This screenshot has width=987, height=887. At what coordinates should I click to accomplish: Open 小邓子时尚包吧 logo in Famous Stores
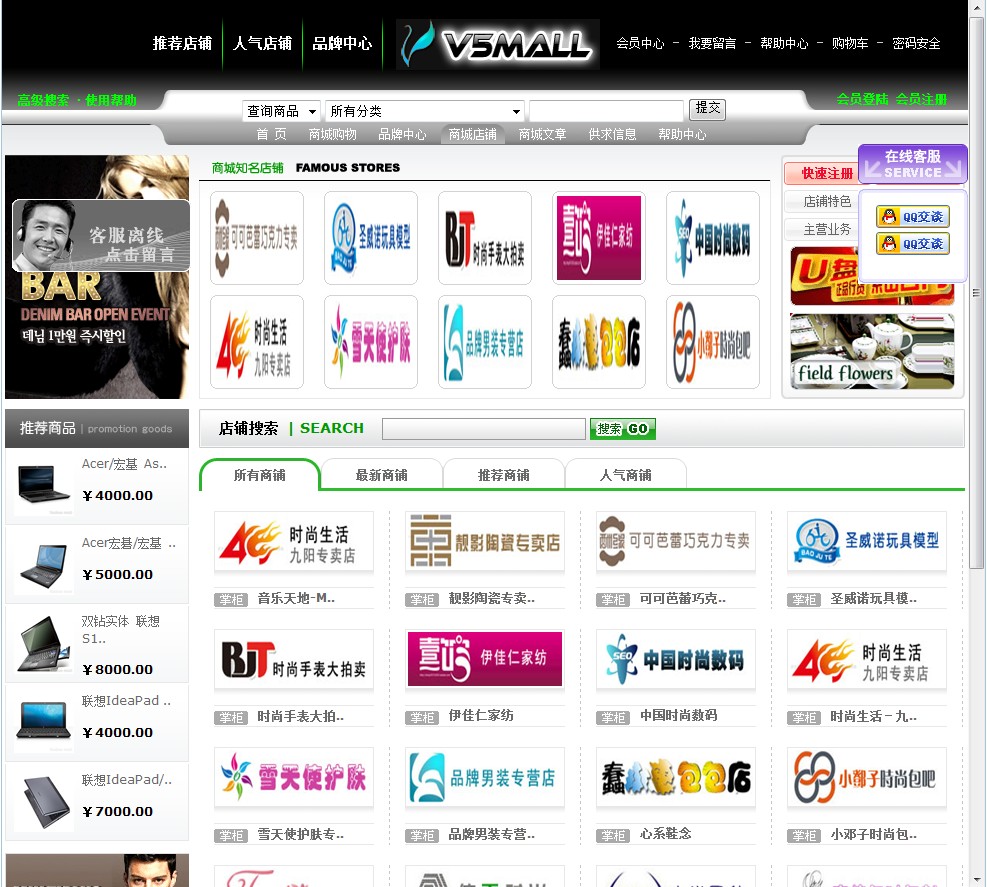pos(713,342)
